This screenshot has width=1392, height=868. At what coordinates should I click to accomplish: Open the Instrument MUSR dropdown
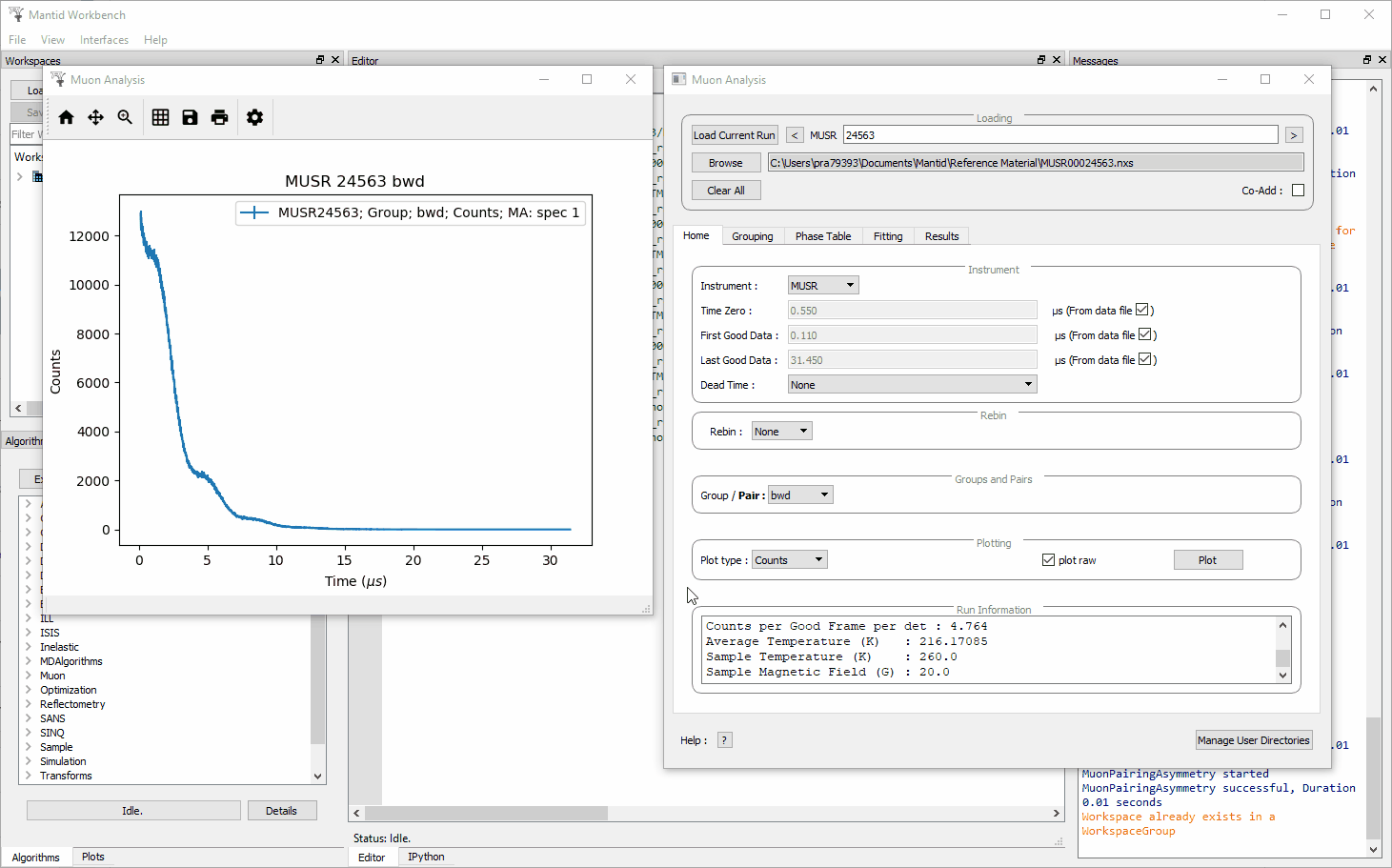[x=823, y=286]
